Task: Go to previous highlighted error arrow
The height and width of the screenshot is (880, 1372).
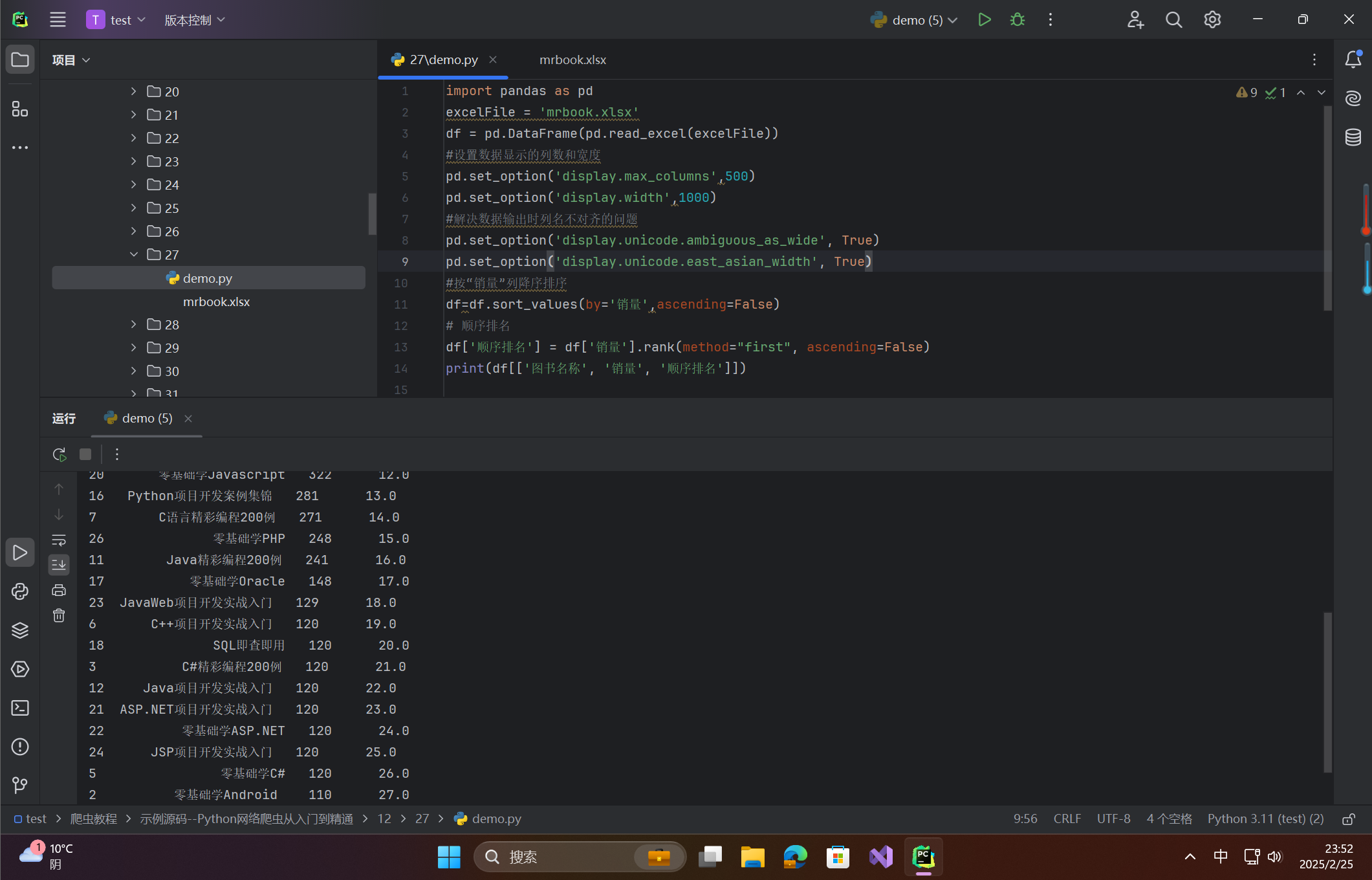Action: point(1301,93)
